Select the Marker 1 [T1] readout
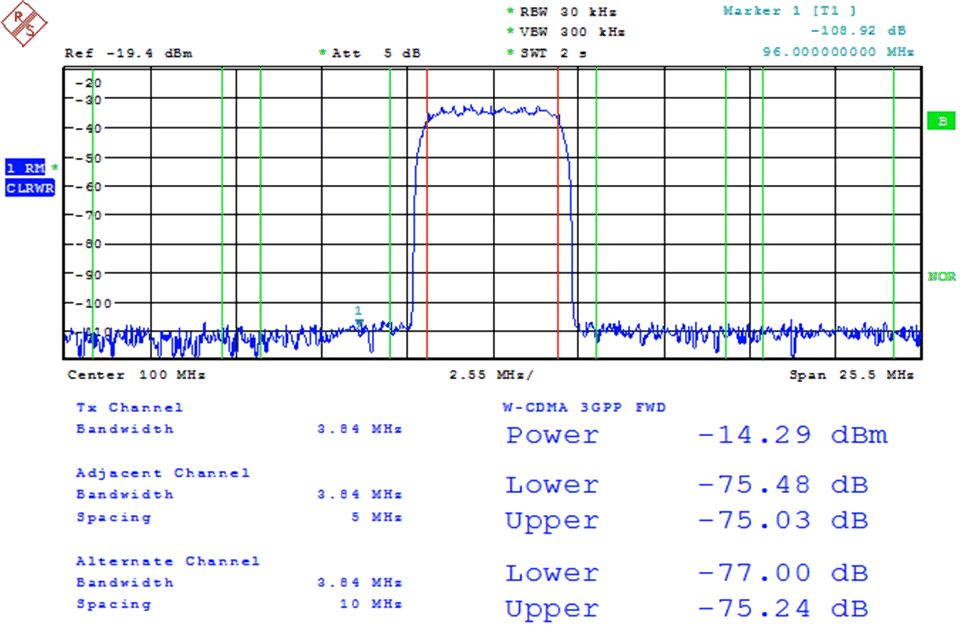Screen dimensions: 960x631 (x=790, y=11)
